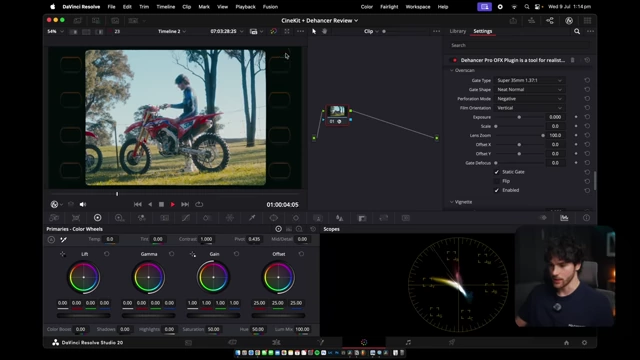Uncheck the Enabled checkbox under Overscan
The width and height of the screenshot is (640, 360).
(x=497, y=190)
